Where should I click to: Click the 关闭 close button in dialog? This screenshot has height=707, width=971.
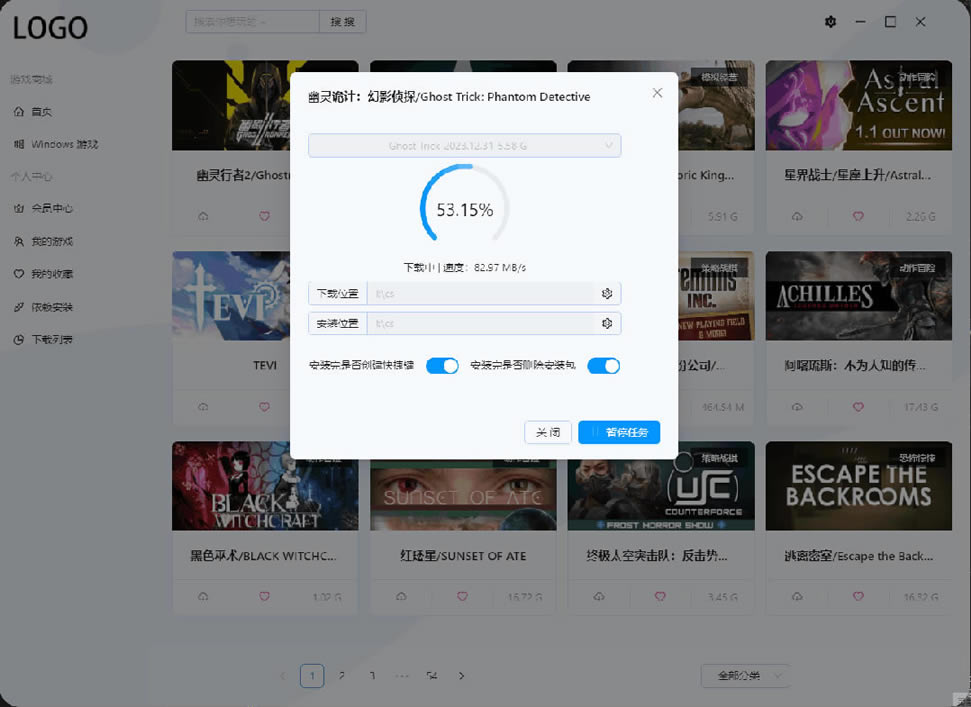coord(548,432)
